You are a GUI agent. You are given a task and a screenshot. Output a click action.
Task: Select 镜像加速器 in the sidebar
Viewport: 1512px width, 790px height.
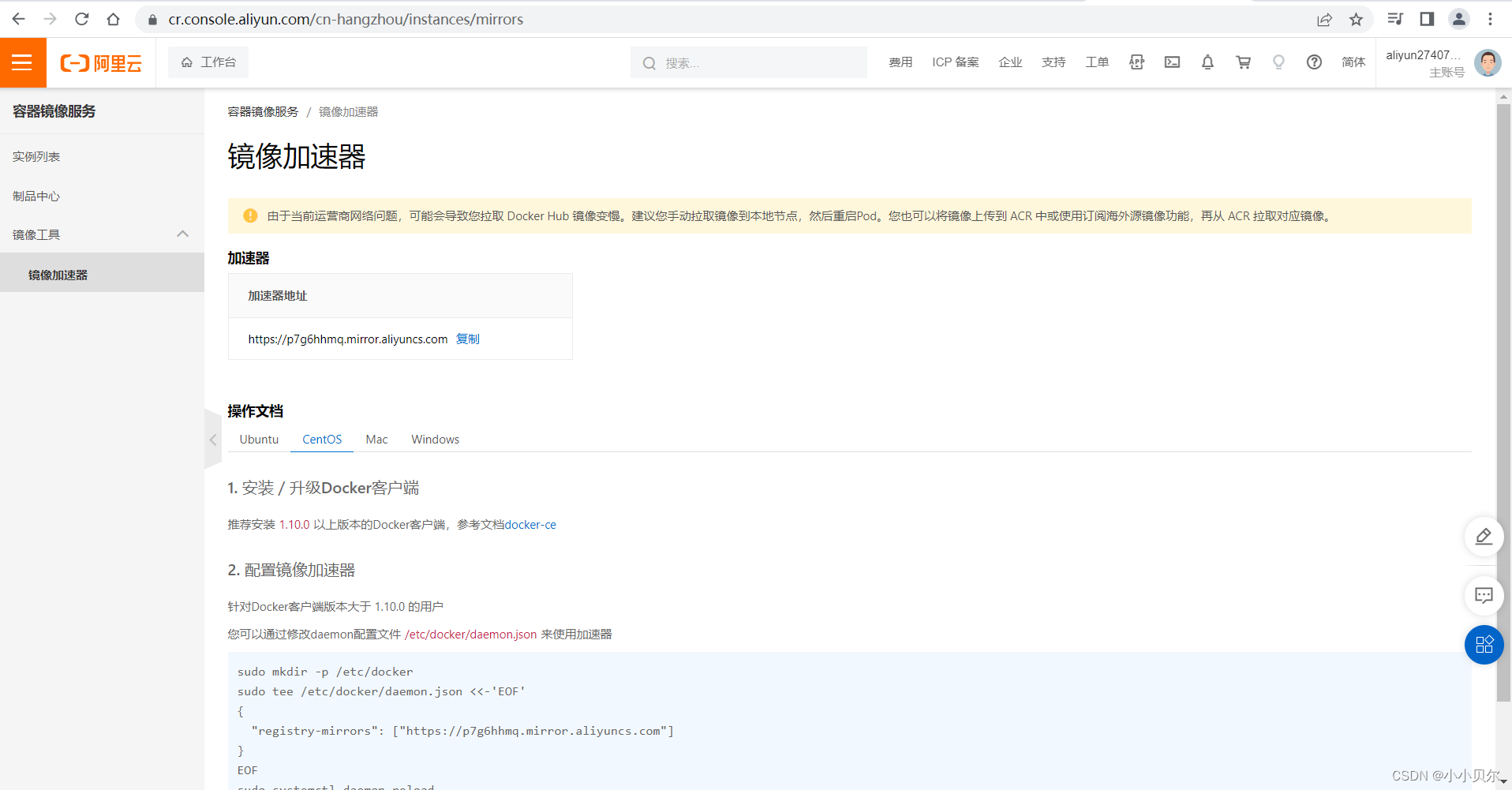(x=102, y=273)
